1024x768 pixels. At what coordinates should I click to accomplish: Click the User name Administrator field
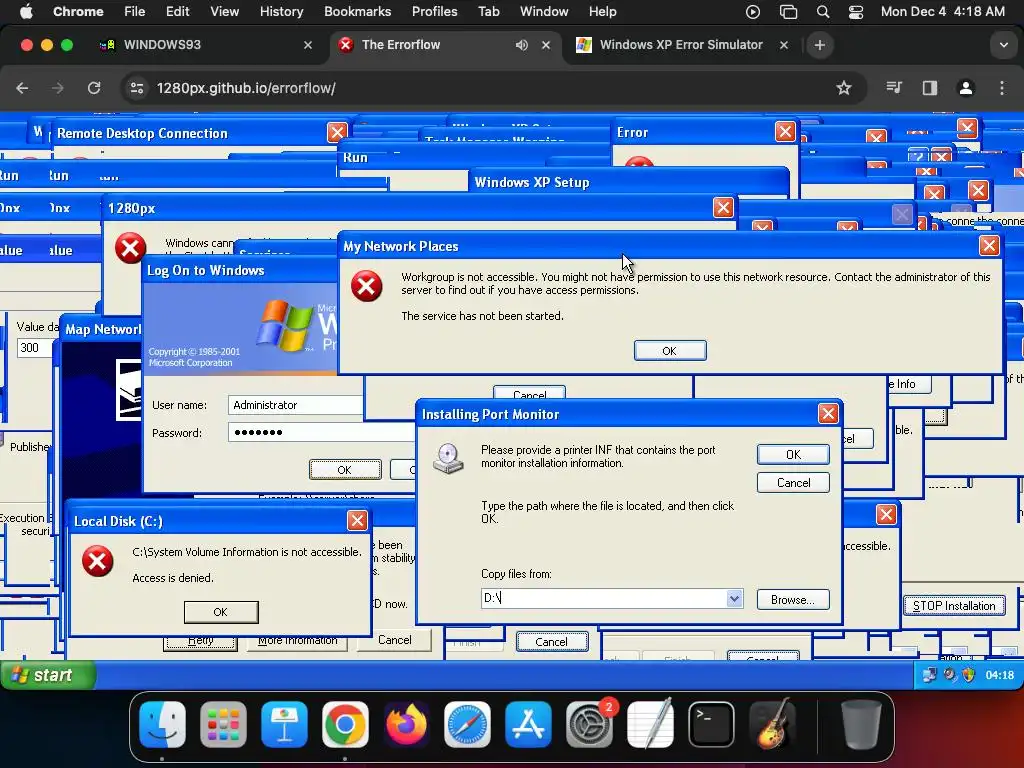coord(295,405)
